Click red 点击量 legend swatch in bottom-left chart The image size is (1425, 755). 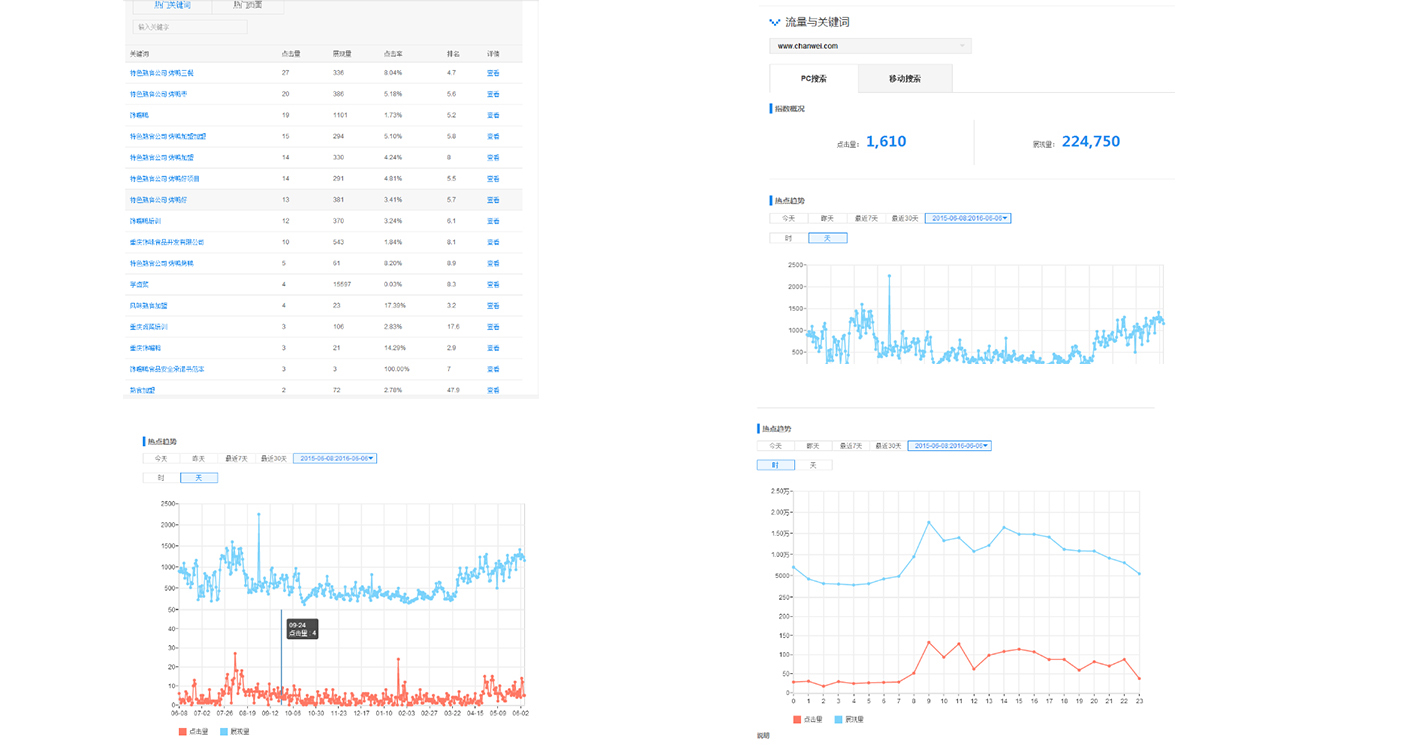182,732
